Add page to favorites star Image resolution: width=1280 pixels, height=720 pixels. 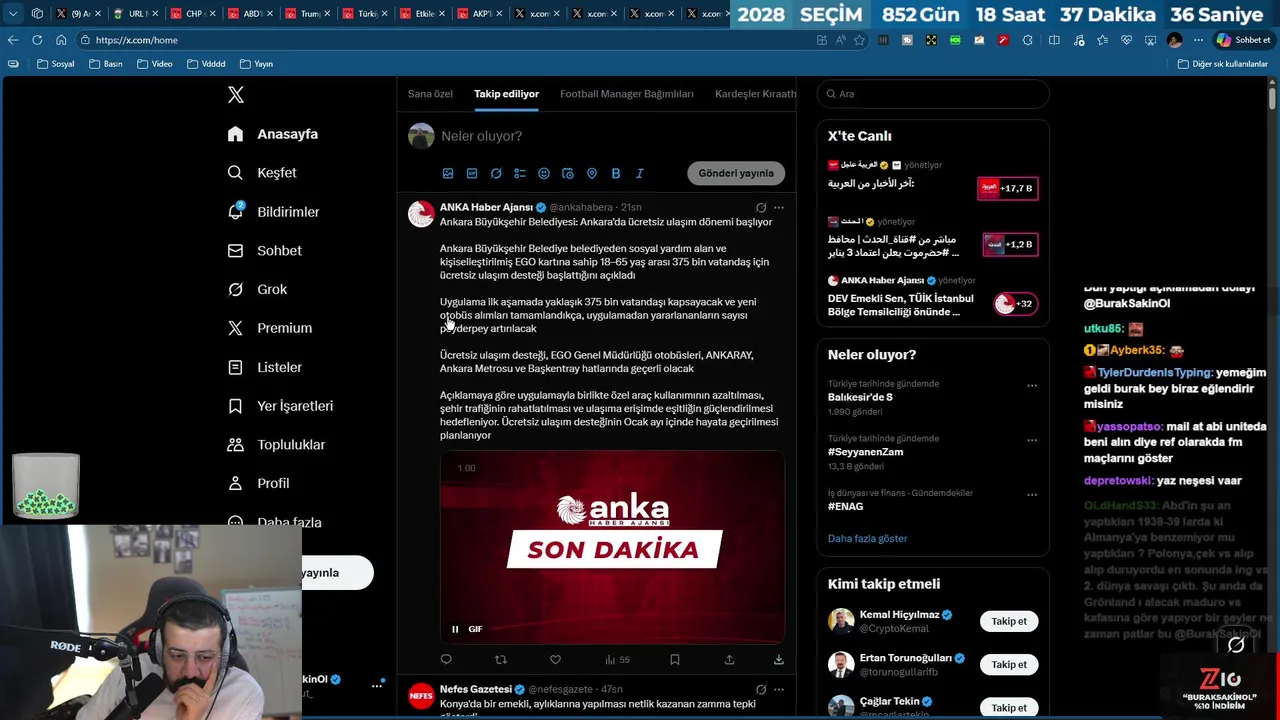tap(860, 40)
